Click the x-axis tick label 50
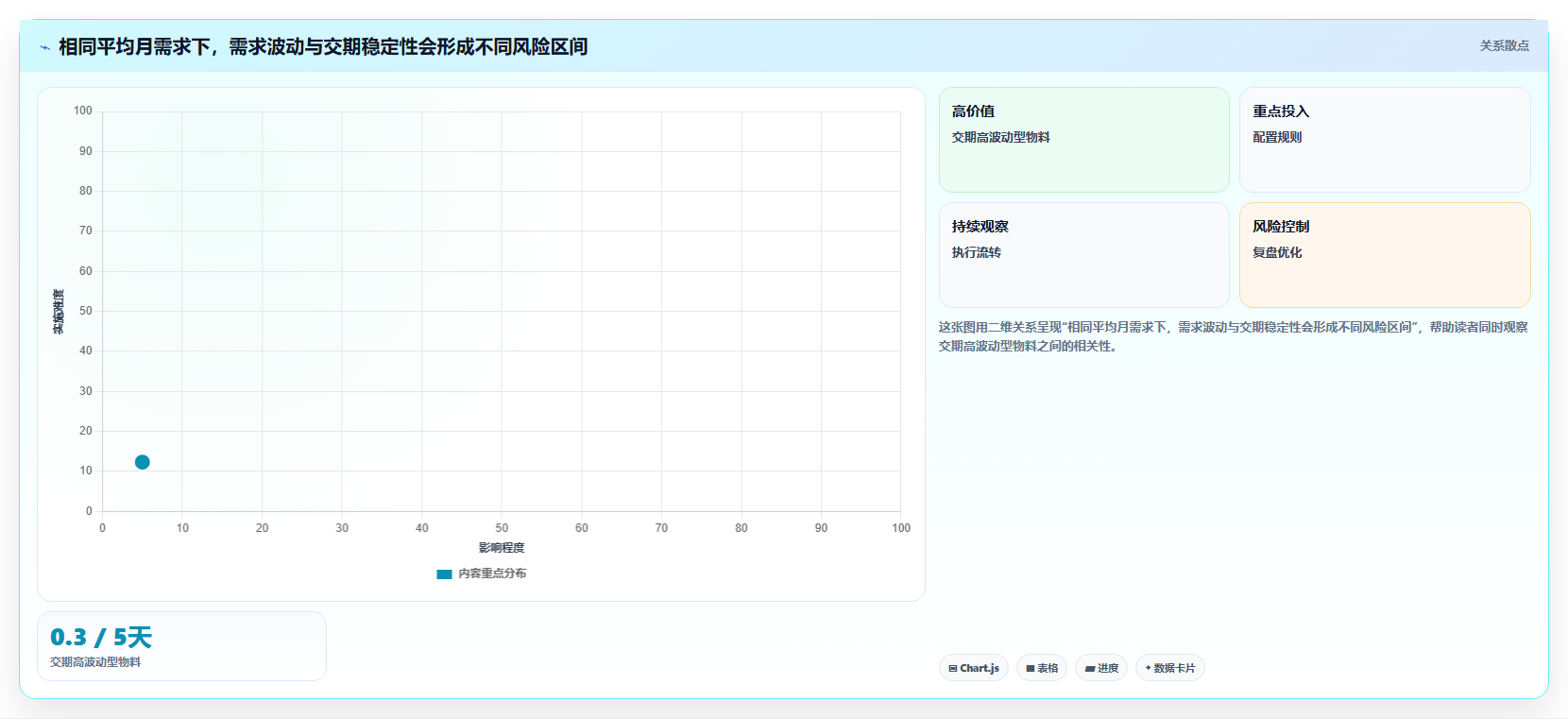 click(x=502, y=528)
